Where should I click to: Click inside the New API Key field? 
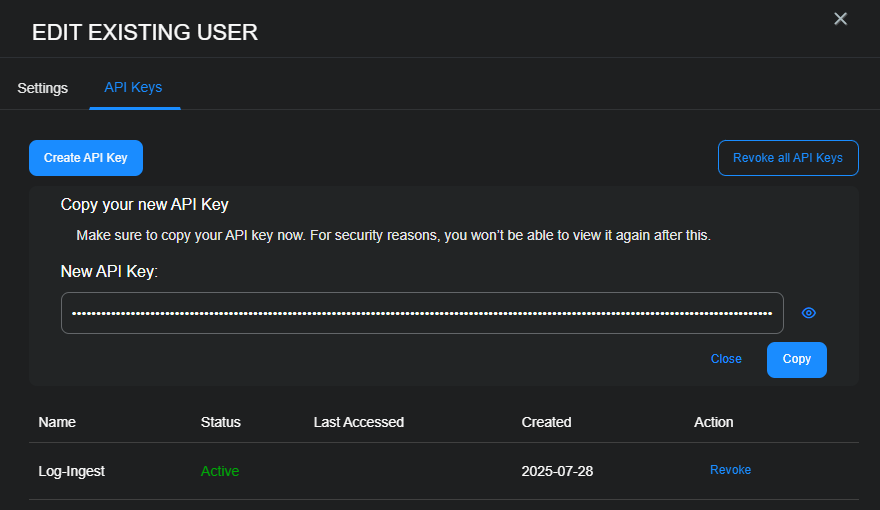(x=421, y=313)
